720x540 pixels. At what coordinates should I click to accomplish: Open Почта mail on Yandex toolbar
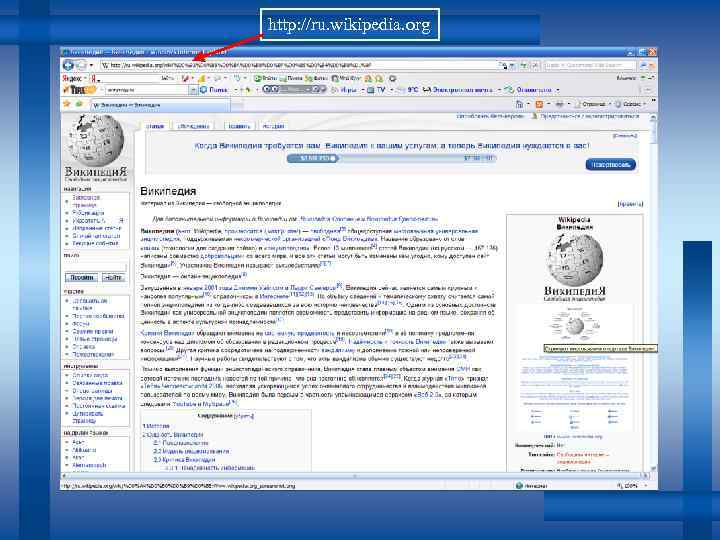[x=291, y=79]
